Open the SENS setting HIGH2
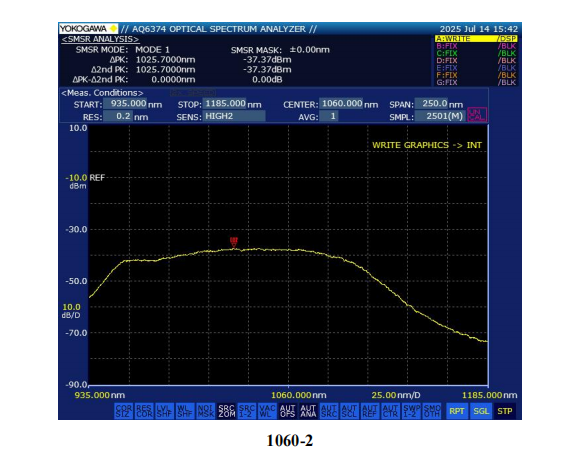 (x=234, y=116)
